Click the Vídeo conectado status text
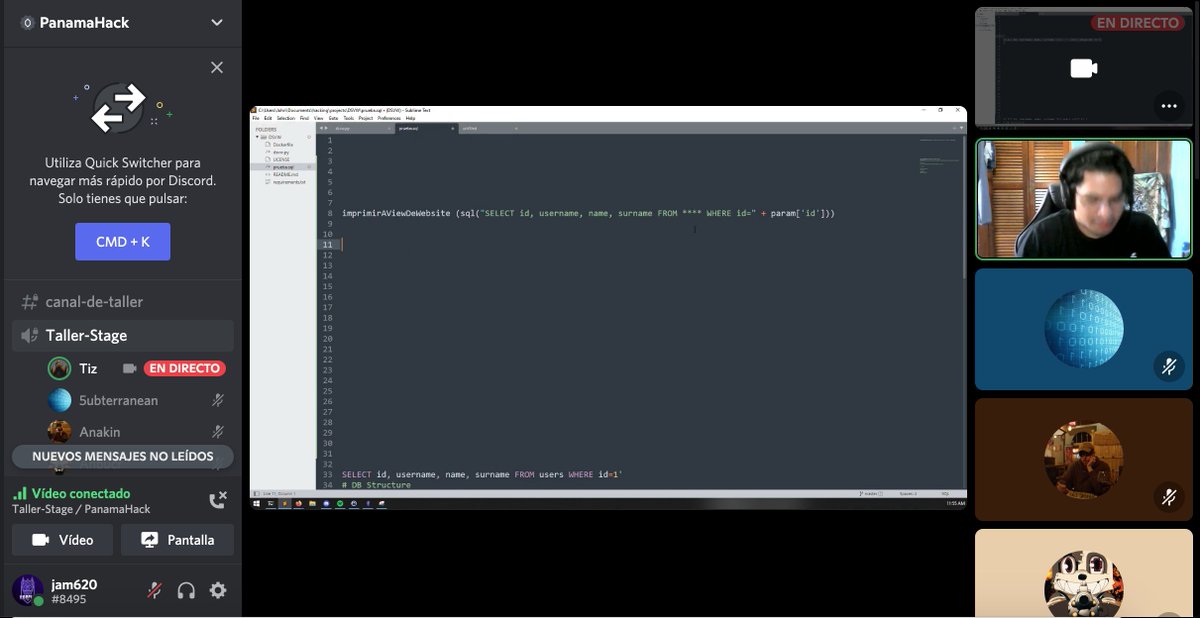Image resolution: width=1200 pixels, height=618 pixels. (81, 493)
